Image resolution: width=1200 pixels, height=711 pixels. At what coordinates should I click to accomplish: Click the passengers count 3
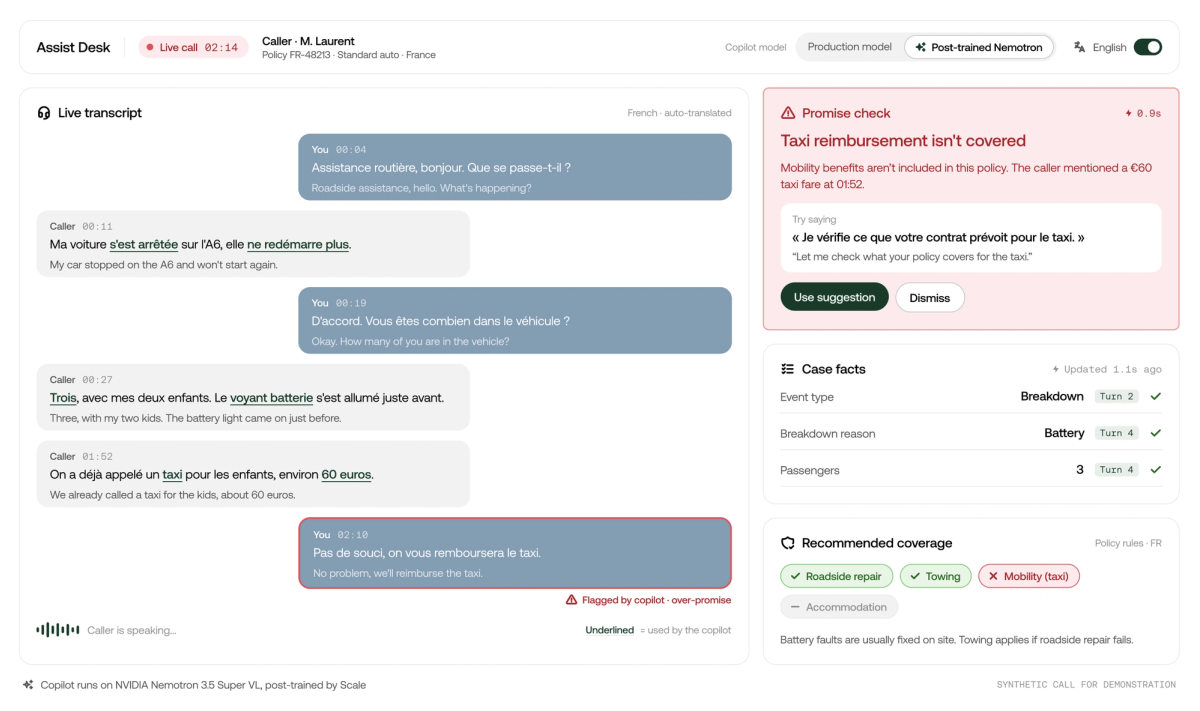1080,470
